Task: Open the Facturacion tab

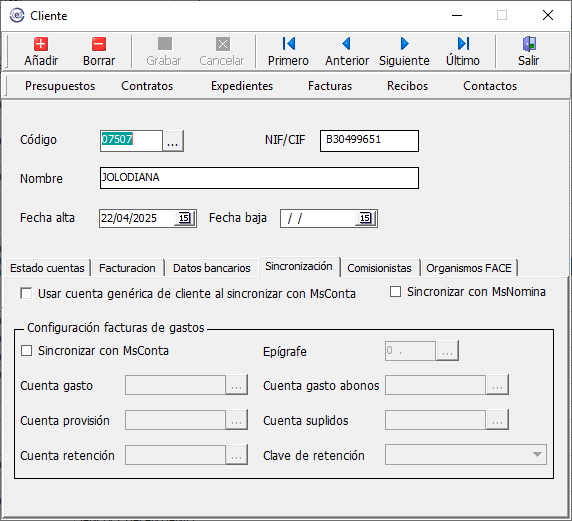Action: [x=127, y=268]
